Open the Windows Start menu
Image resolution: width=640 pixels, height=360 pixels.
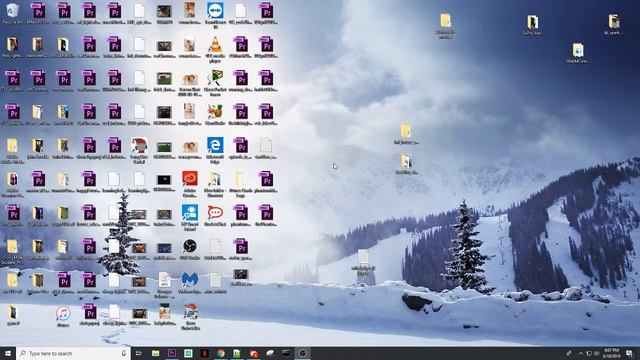[x=8, y=353]
